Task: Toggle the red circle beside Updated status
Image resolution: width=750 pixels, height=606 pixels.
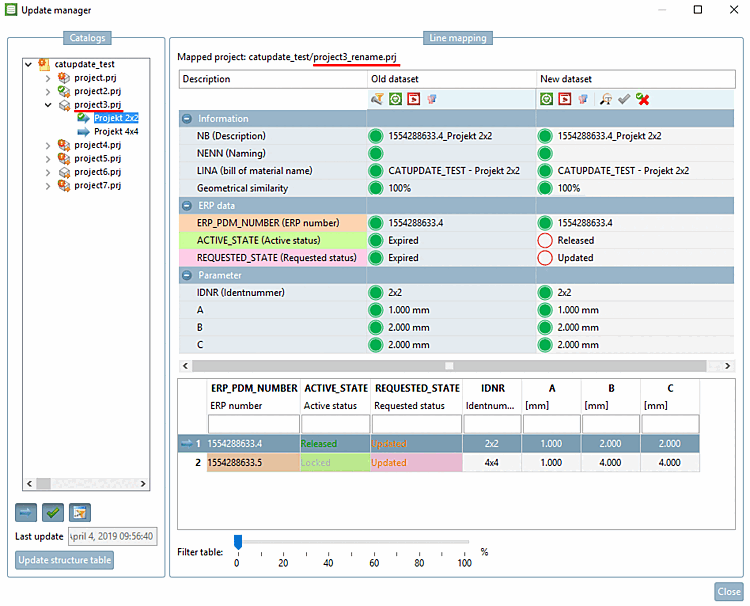Action: (x=546, y=258)
